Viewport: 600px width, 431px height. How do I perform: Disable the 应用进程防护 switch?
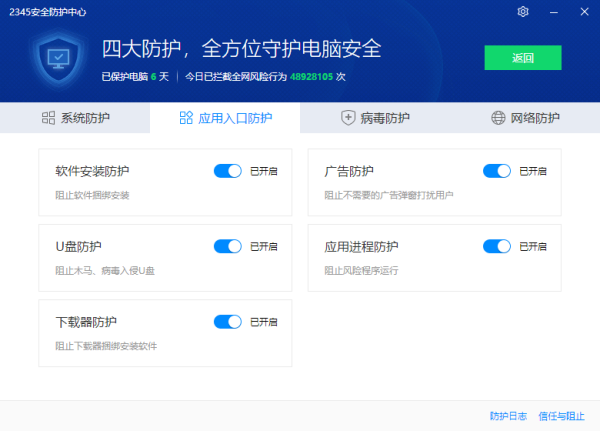click(497, 247)
